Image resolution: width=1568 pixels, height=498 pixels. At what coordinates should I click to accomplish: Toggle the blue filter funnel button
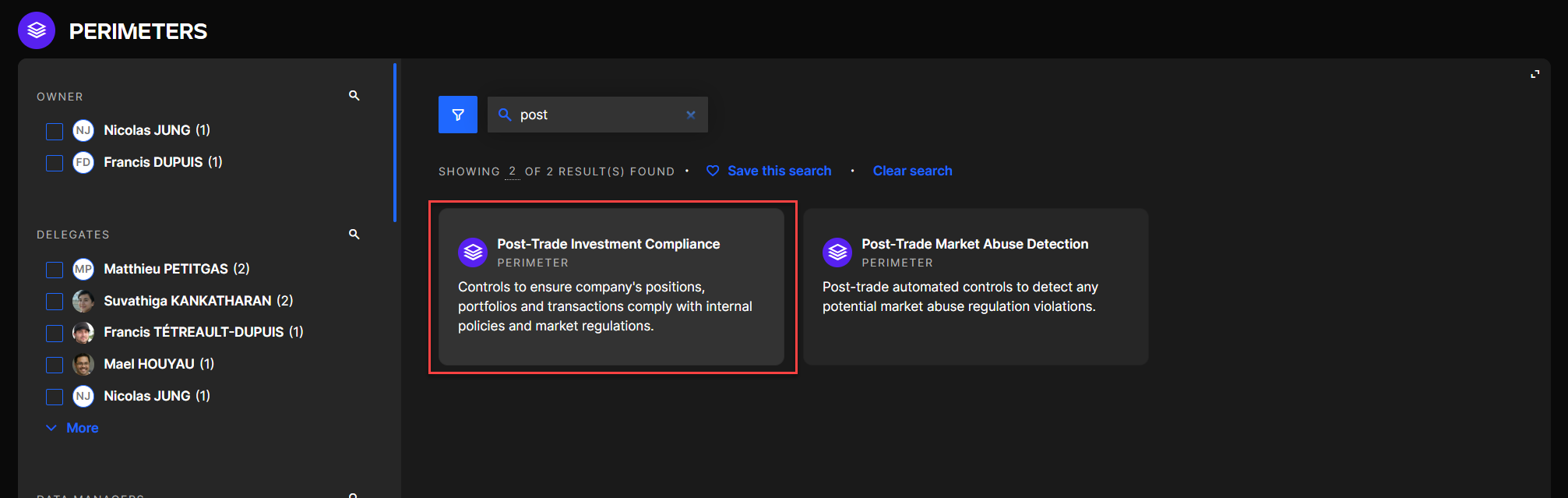[x=458, y=115]
